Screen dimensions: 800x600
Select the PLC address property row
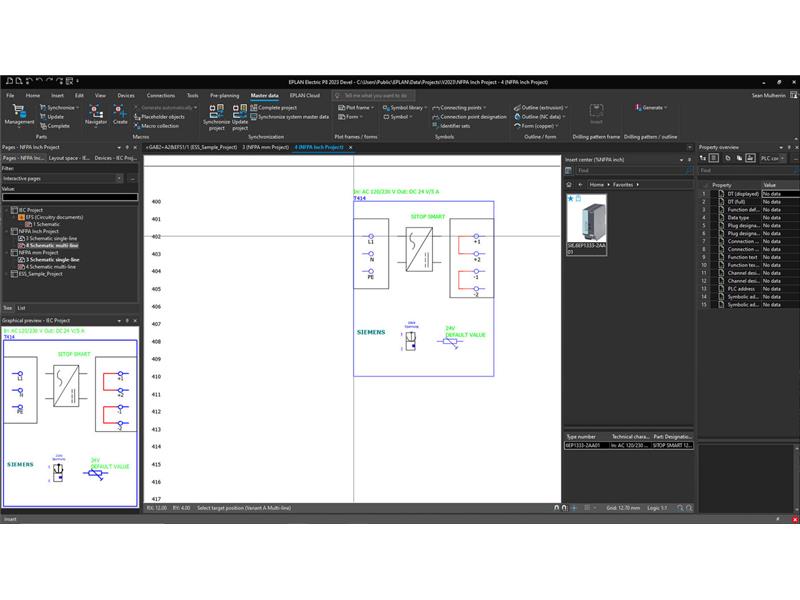pos(748,289)
